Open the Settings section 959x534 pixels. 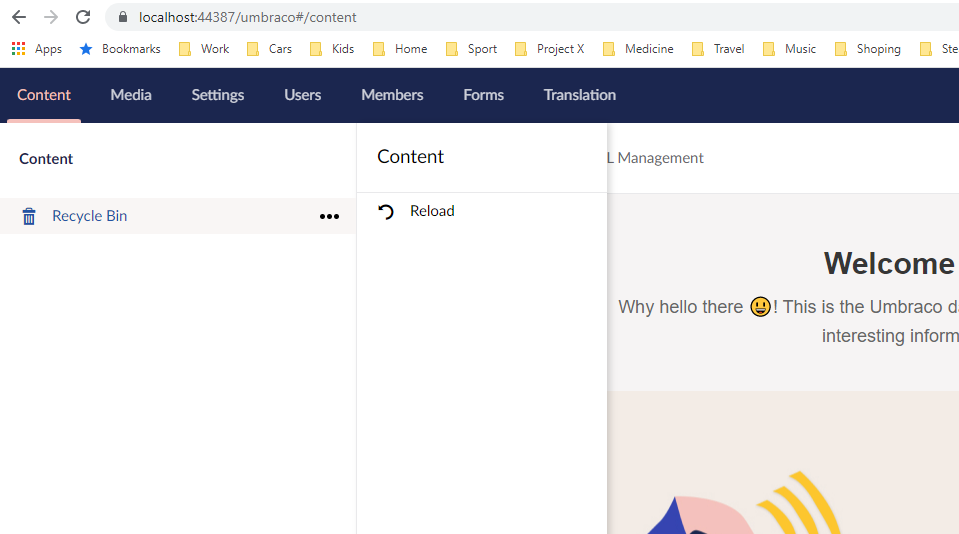tap(217, 95)
